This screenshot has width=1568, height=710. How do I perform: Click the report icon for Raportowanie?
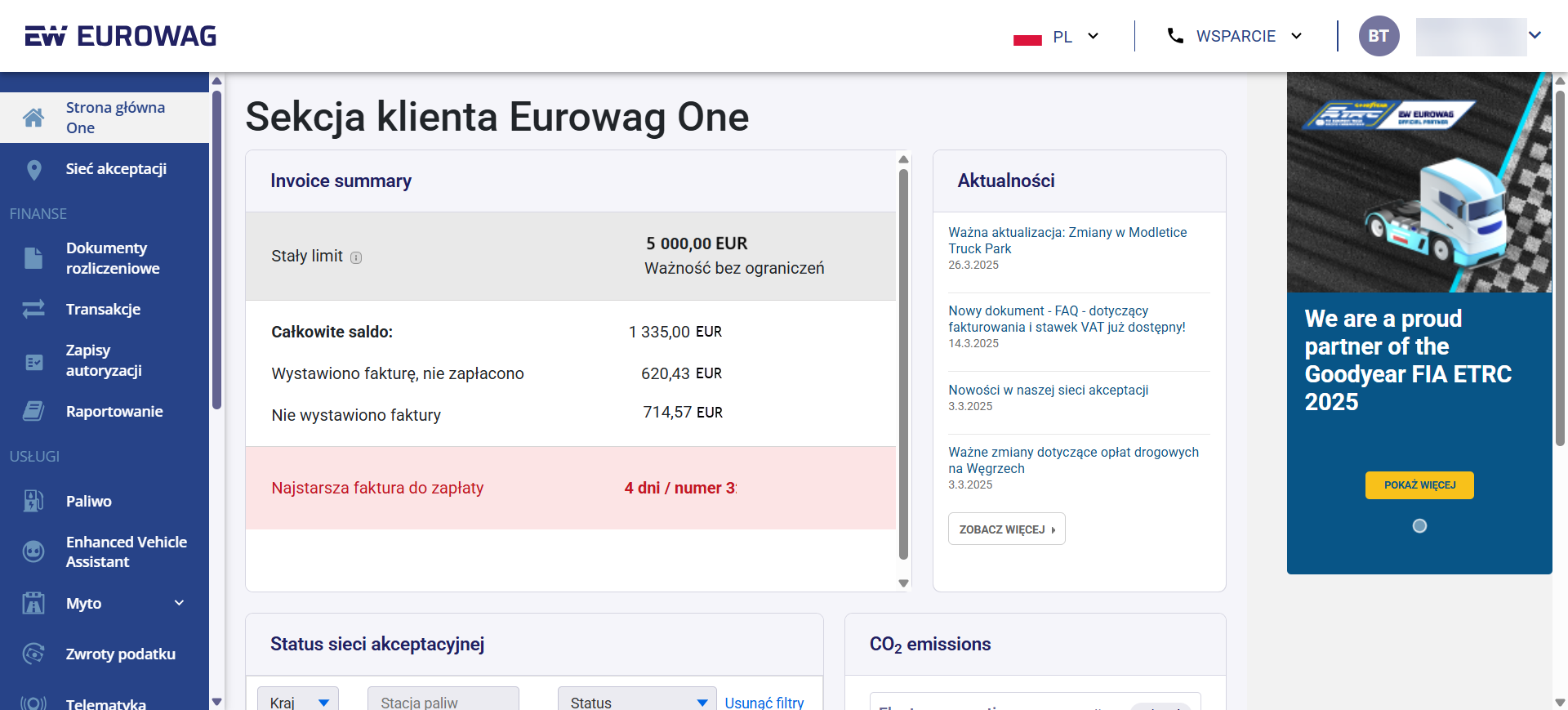(33, 411)
